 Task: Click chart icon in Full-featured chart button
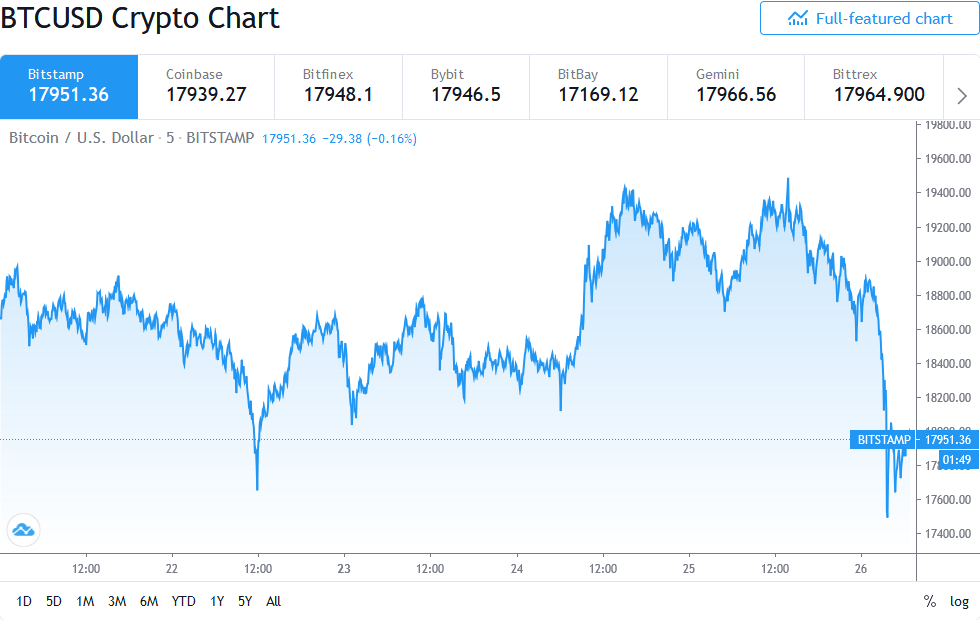797,18
